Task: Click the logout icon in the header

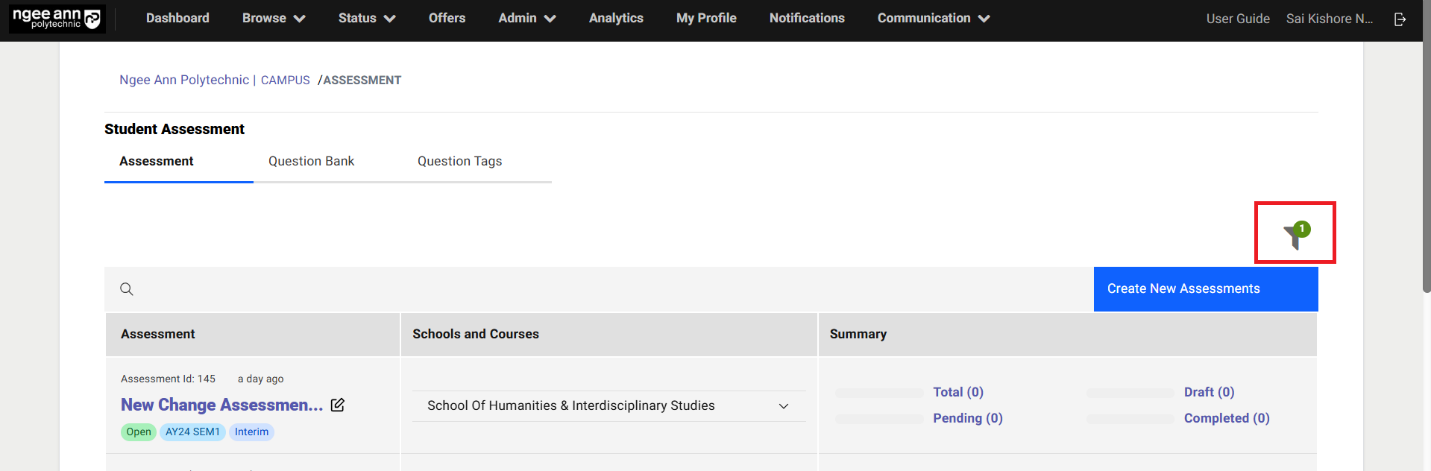Action: click(1399, 19)
